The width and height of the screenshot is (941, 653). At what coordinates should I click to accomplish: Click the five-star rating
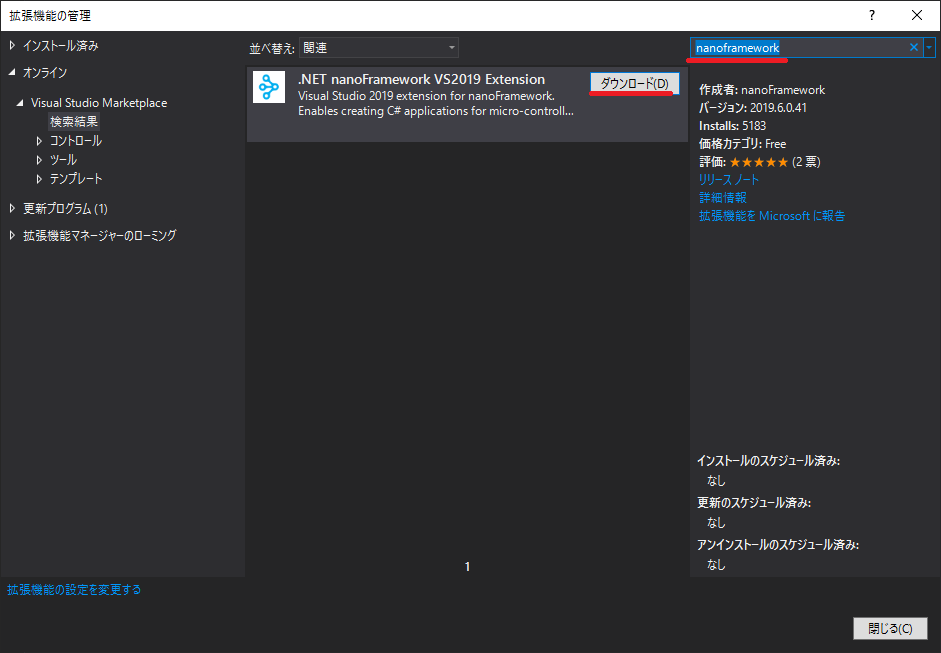(x=759, y=162)
